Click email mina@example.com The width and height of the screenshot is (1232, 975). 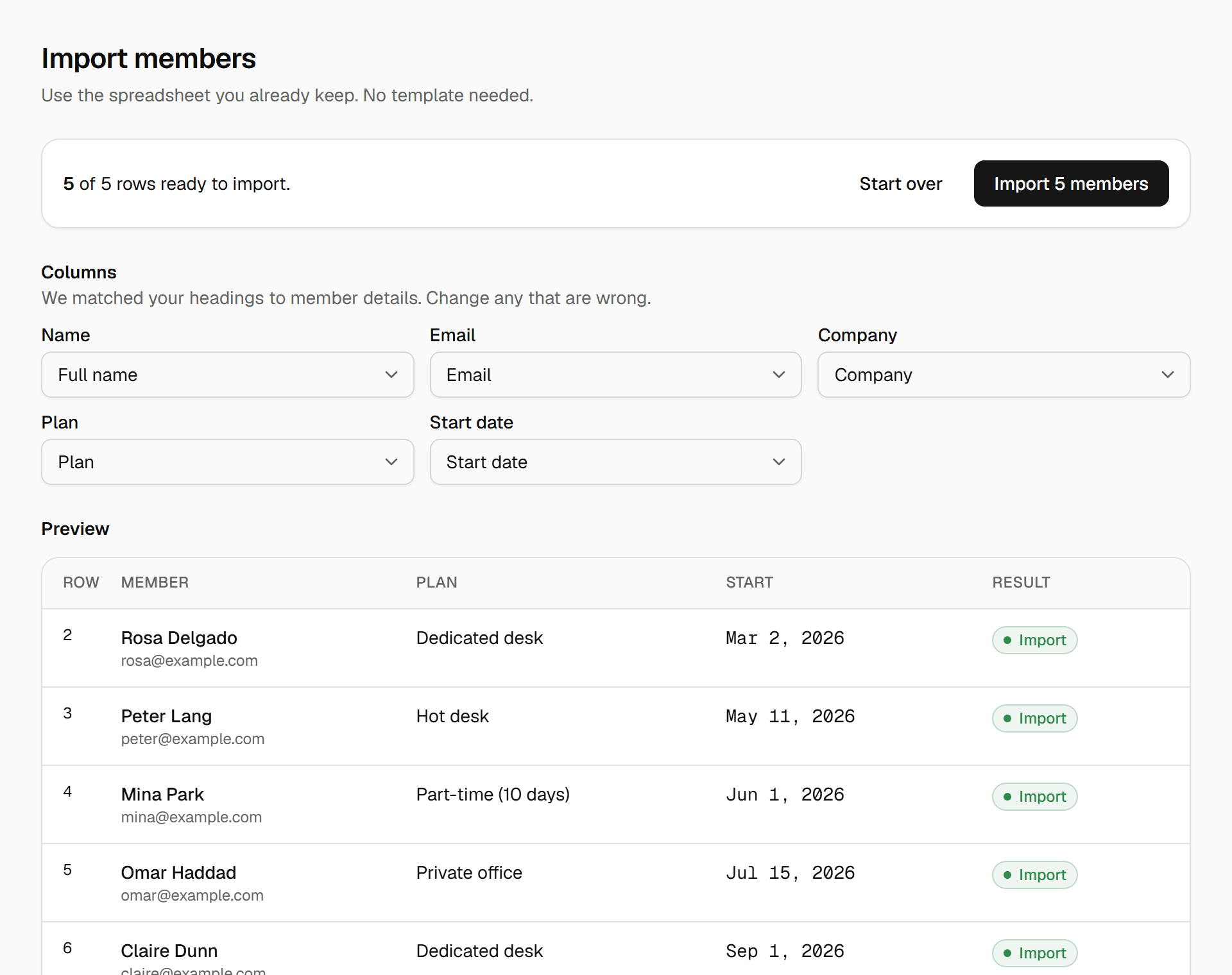point(191,817)
